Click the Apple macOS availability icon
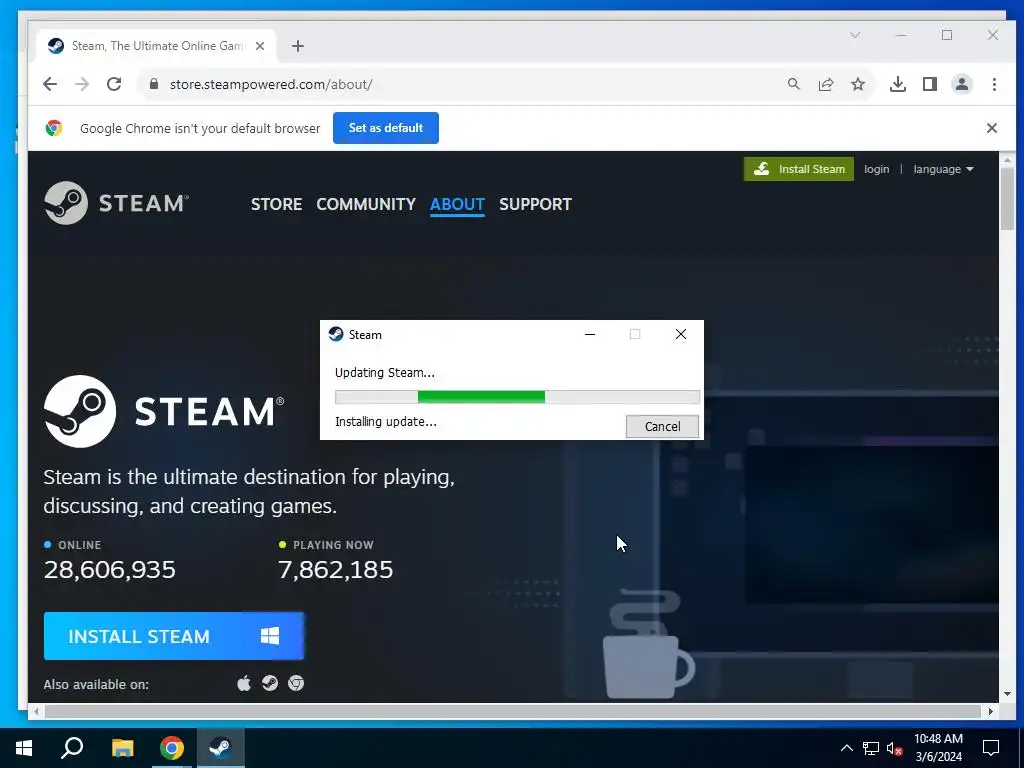 click(x=244, y=684)
